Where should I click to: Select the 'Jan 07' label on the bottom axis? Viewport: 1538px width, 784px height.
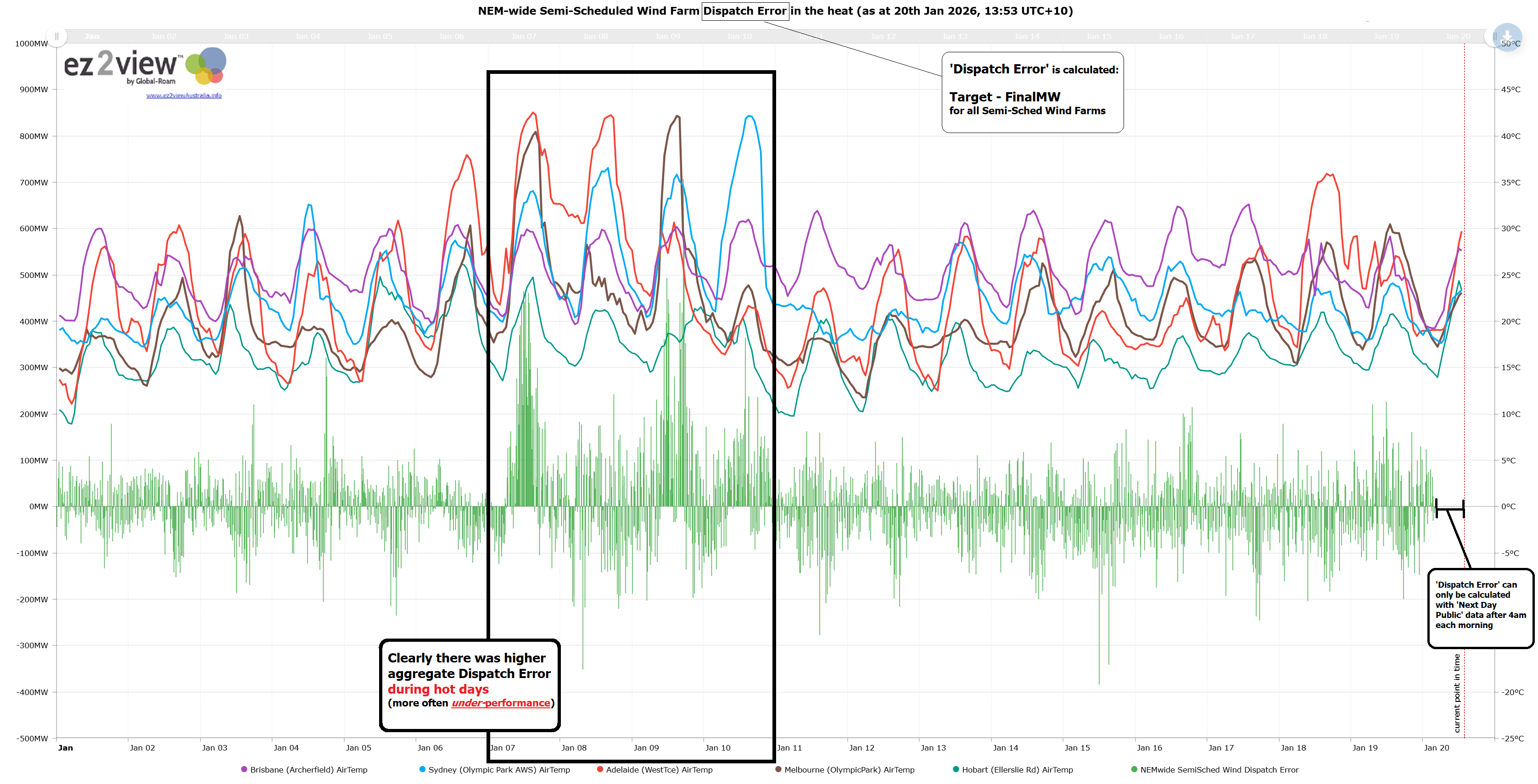[x=502, y=748]
